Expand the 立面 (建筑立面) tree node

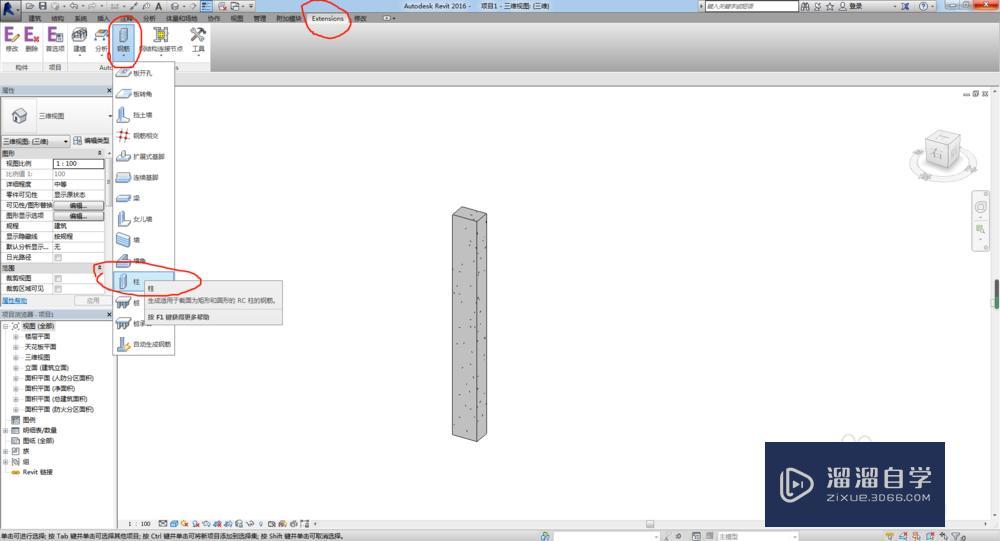[x=16, y=367]
